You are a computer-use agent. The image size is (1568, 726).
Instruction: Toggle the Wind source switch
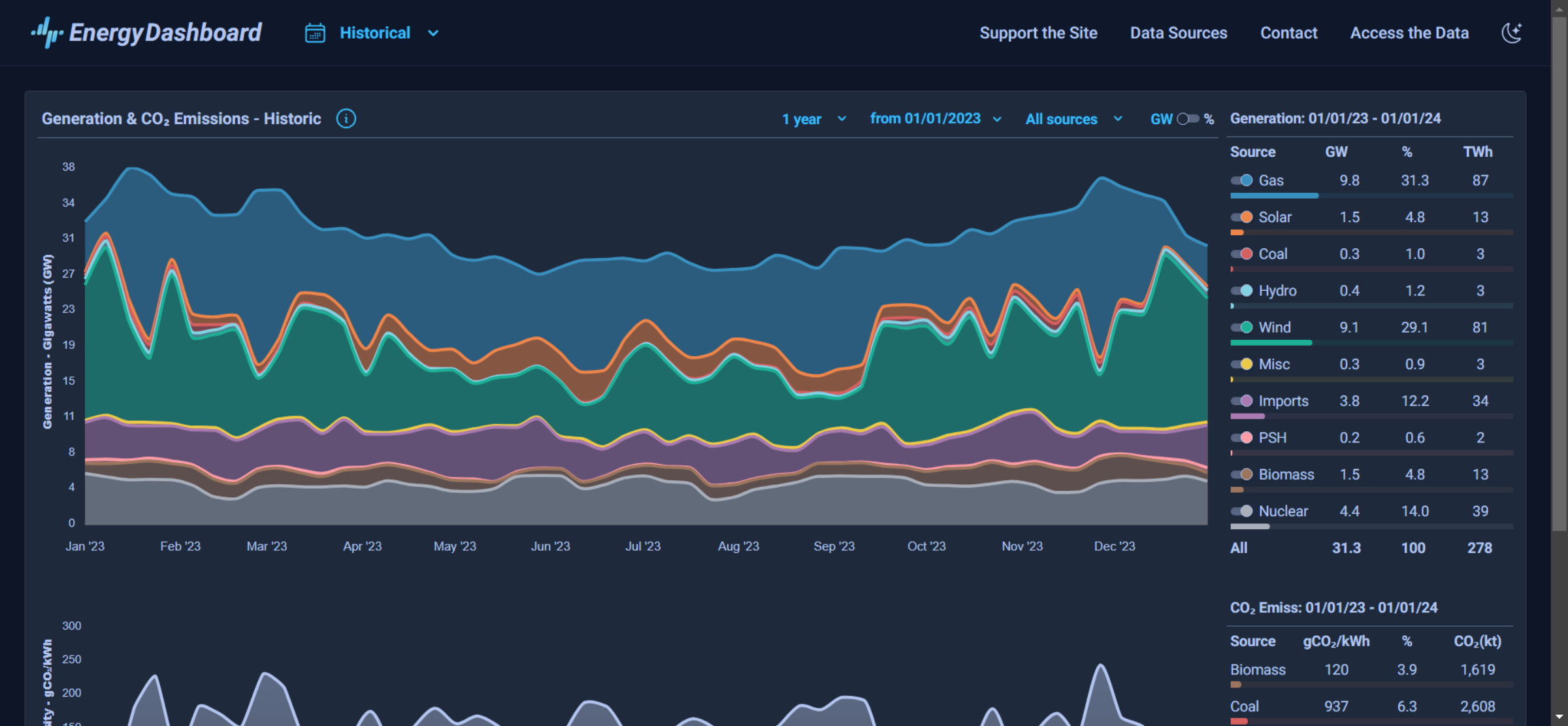[1241, 327]
